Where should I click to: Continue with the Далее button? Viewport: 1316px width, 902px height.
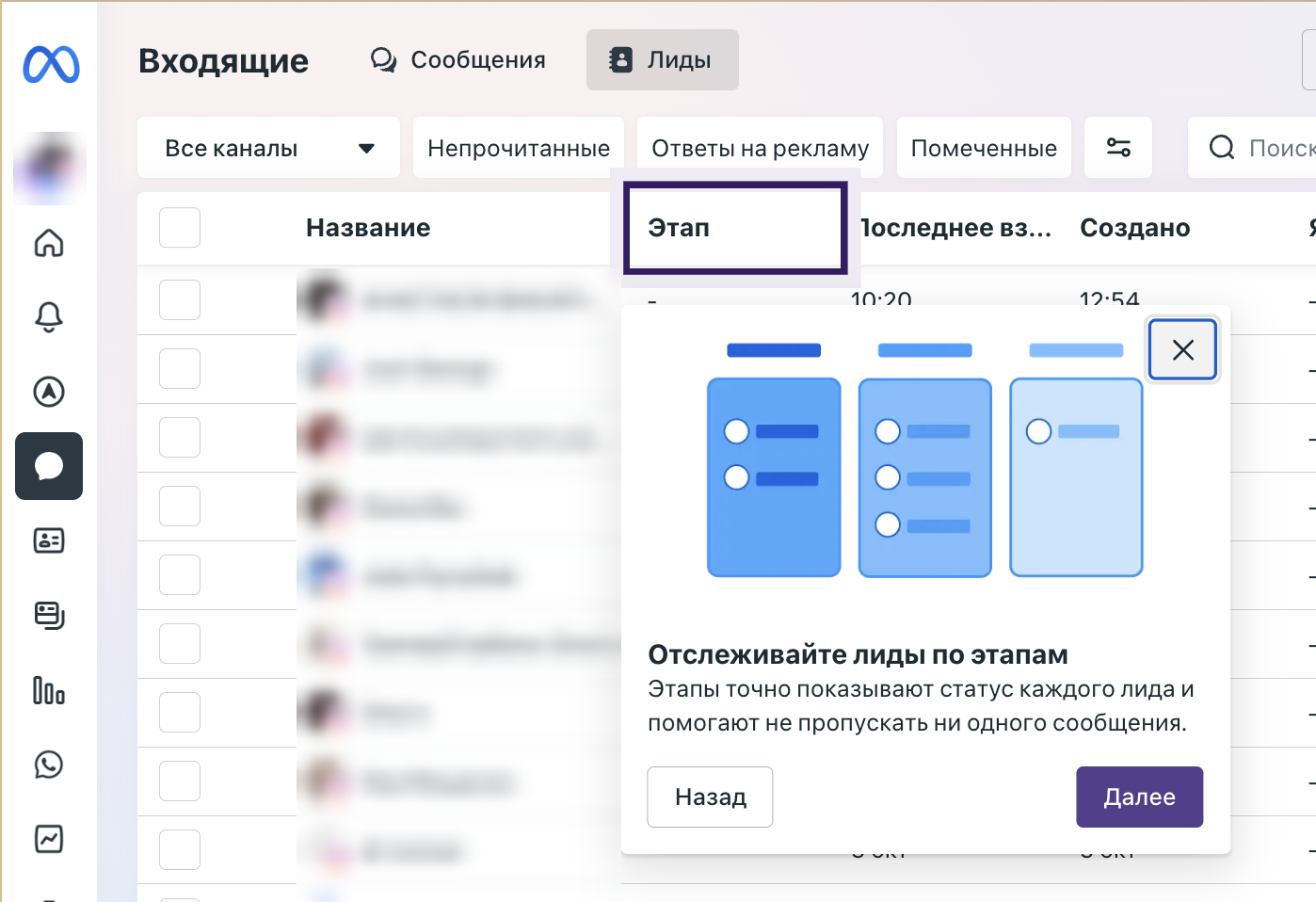(1139, 797)
